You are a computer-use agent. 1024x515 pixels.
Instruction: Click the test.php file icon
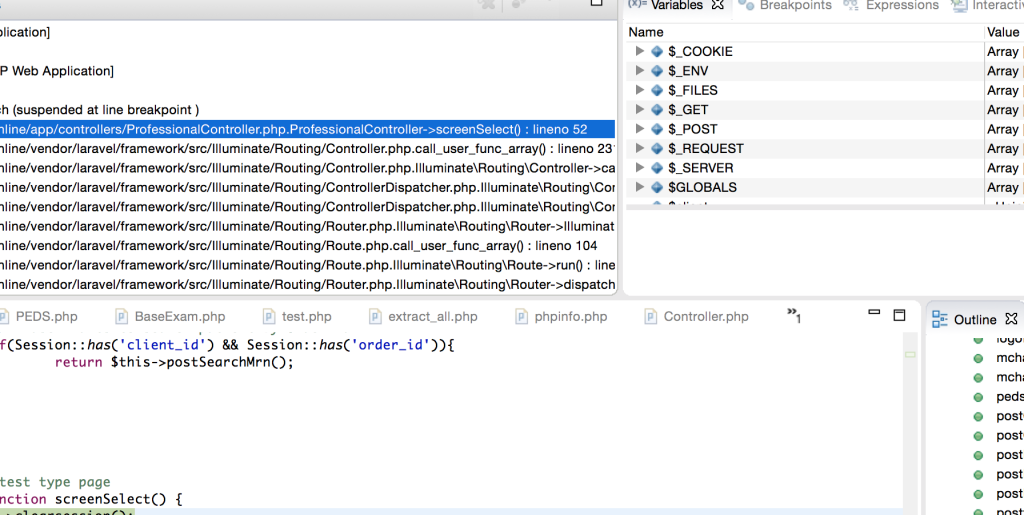[269, 317]
